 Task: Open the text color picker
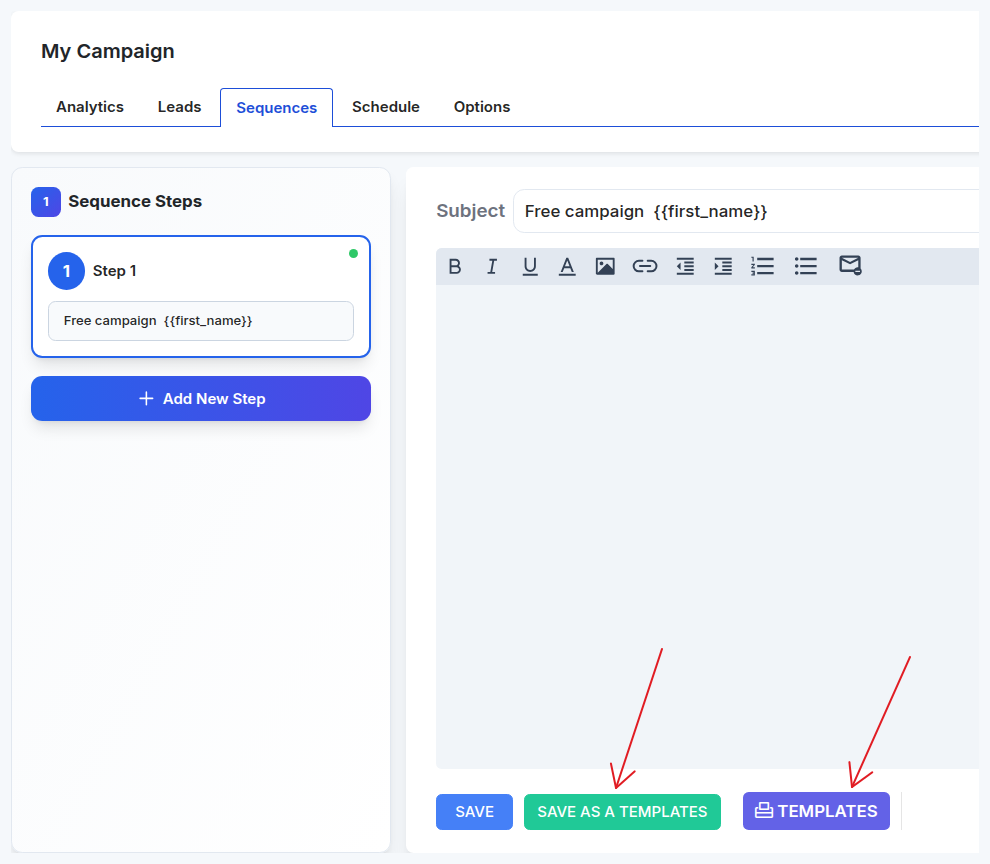[x=567, y=266]
